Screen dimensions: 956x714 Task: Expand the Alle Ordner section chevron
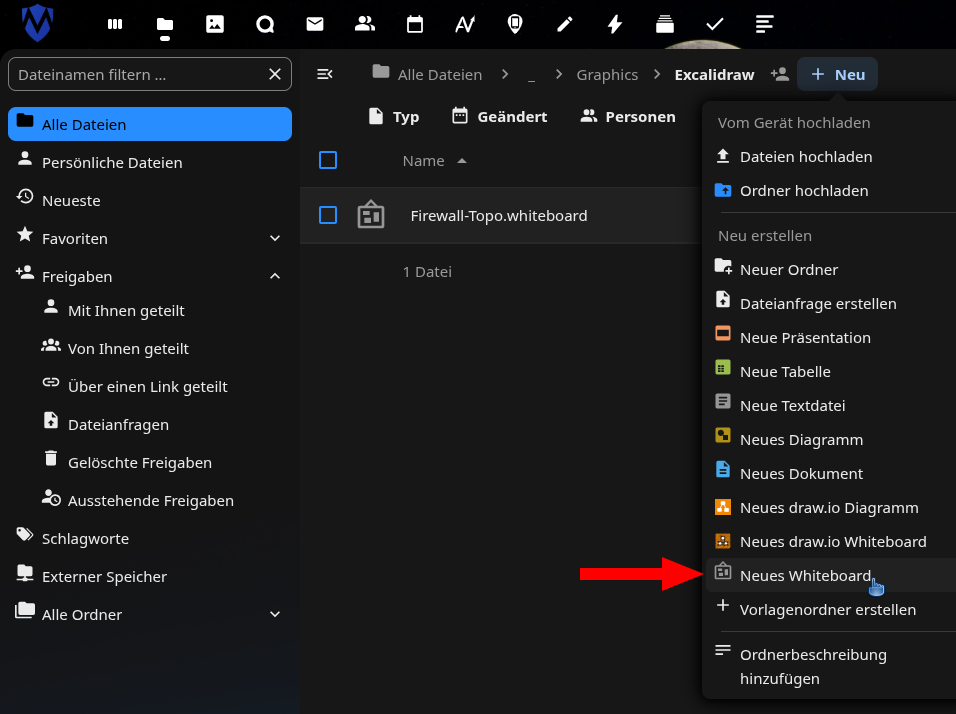point(275,614)
